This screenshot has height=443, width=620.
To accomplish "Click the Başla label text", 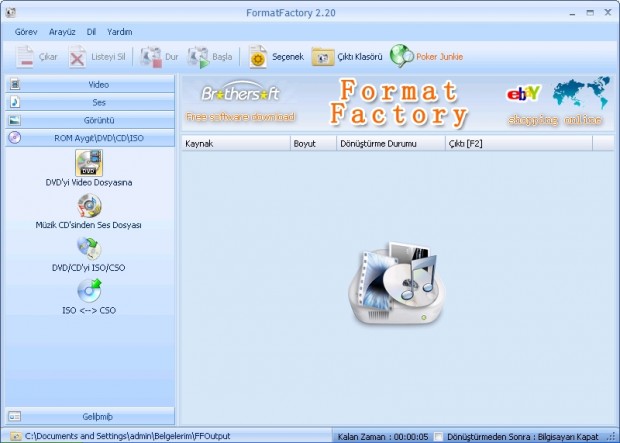I will [222, 57].
